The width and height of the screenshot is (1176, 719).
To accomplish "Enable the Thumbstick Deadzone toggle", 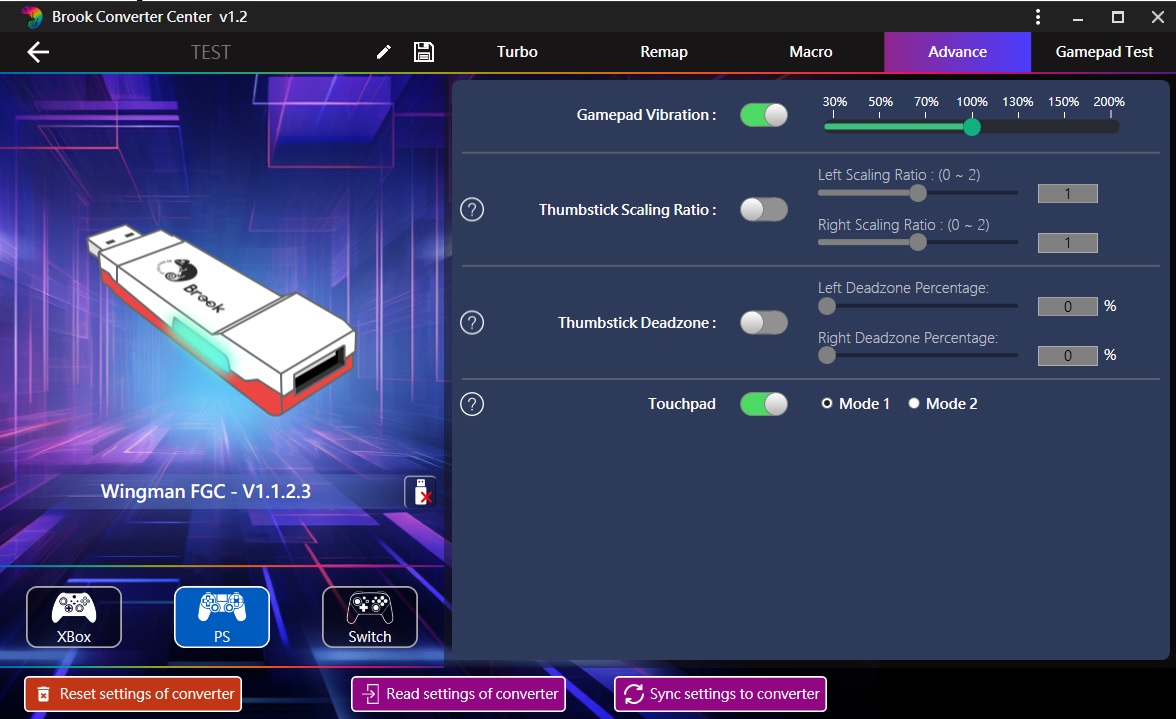I will pyautogui.click(x=764, y=322).
